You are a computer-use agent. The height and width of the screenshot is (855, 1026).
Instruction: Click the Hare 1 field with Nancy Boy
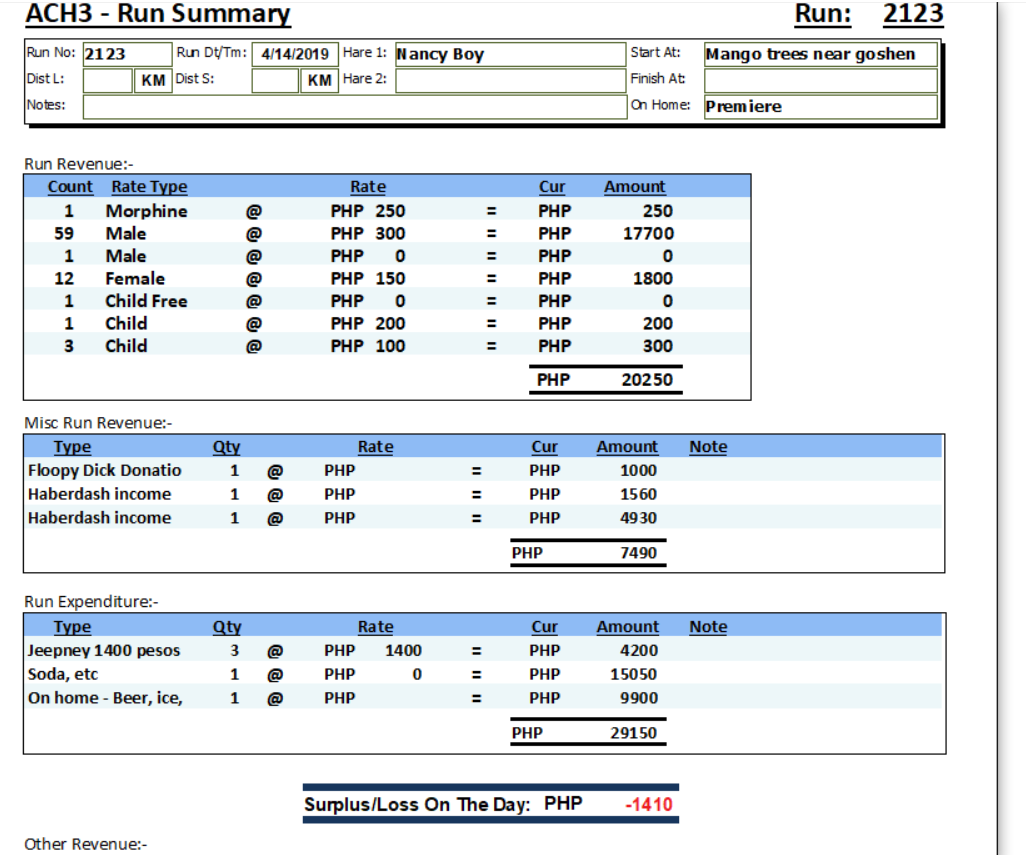tap(509, 54)
